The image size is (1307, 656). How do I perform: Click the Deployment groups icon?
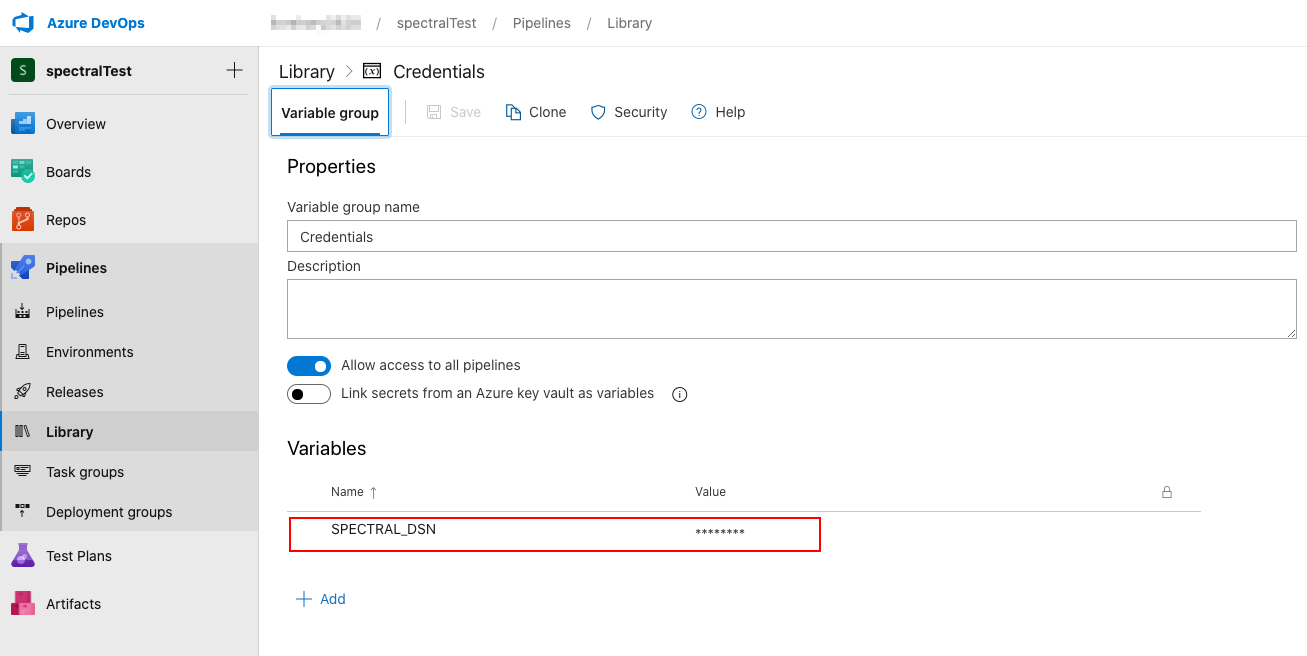[x=23, y=512]
